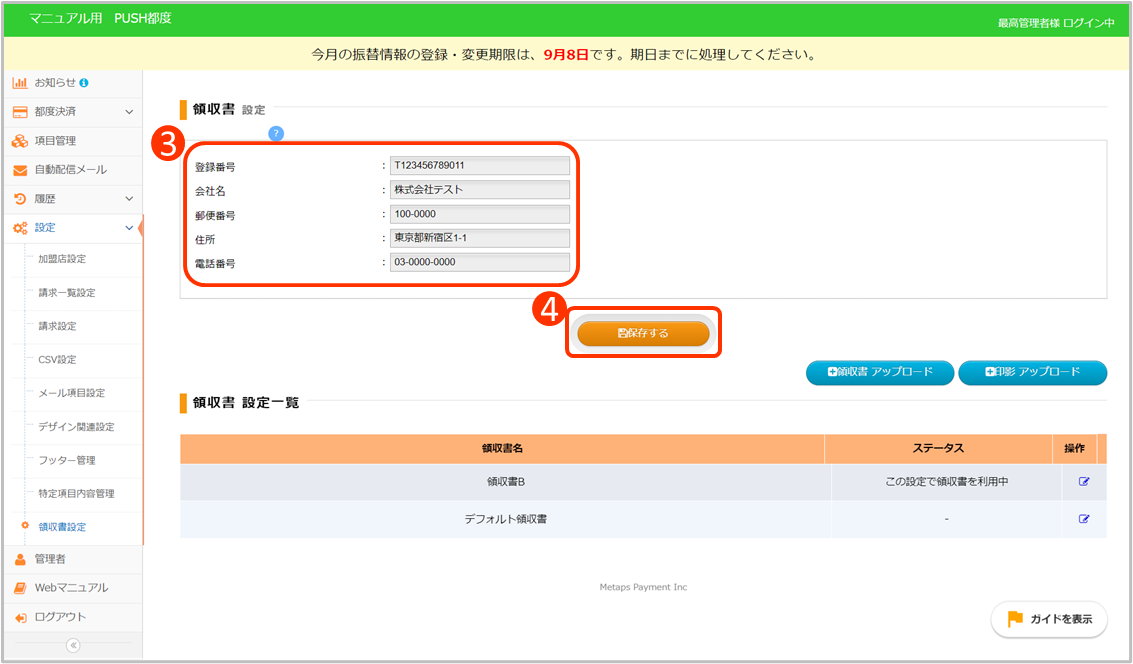The width and height of the screenshot is (1133, 664).
Task: Focus the 電話番号 text field
Action: (480, 262)
